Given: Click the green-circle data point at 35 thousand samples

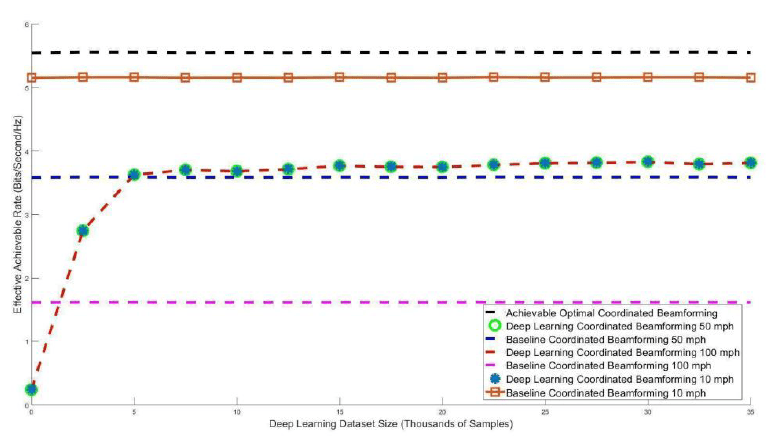Looking at the screenshot, I should point(750,163).
